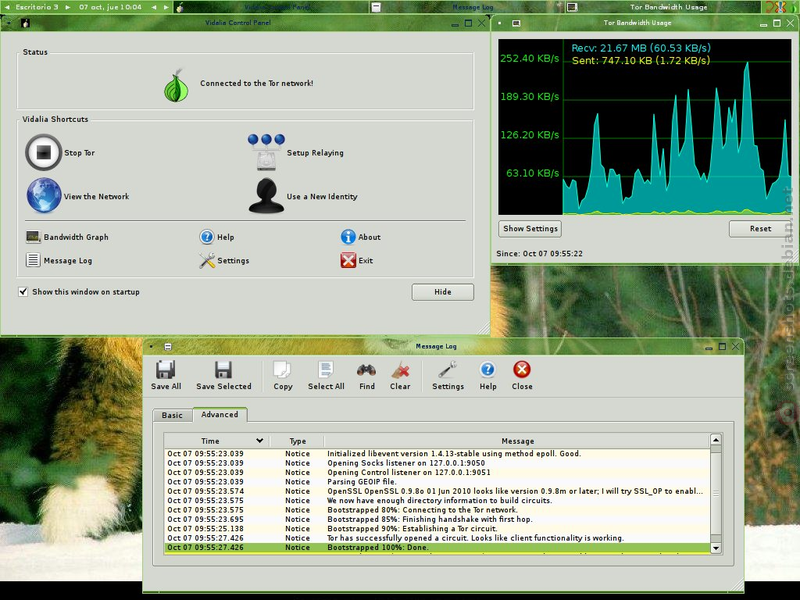Image resolution: width=800 pixels, height=600 pixels.
Task: Switch to the Basic tab in Message Log
Action: pos(172,415)
